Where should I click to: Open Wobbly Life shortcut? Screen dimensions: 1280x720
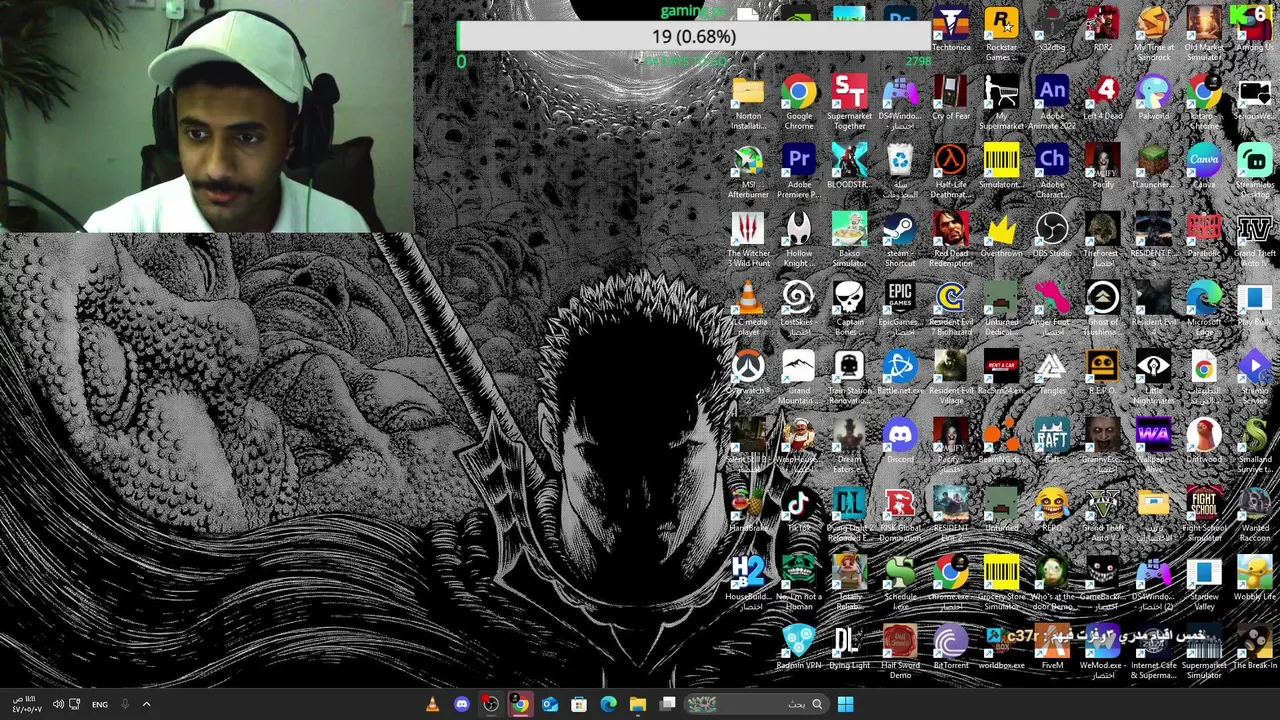1255,579
